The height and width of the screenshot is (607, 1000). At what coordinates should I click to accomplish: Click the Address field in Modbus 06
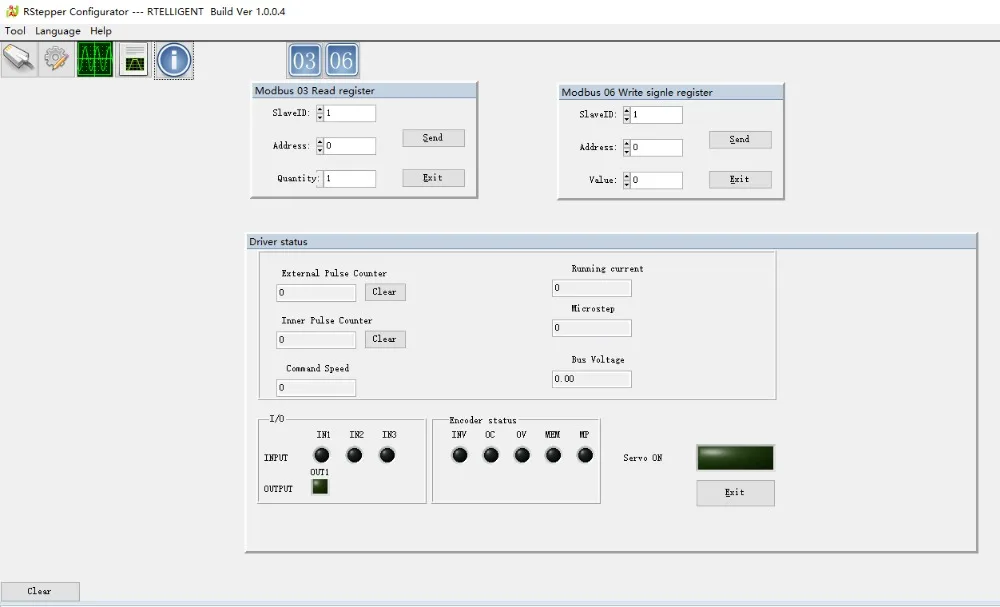click(x=656, y=147)
